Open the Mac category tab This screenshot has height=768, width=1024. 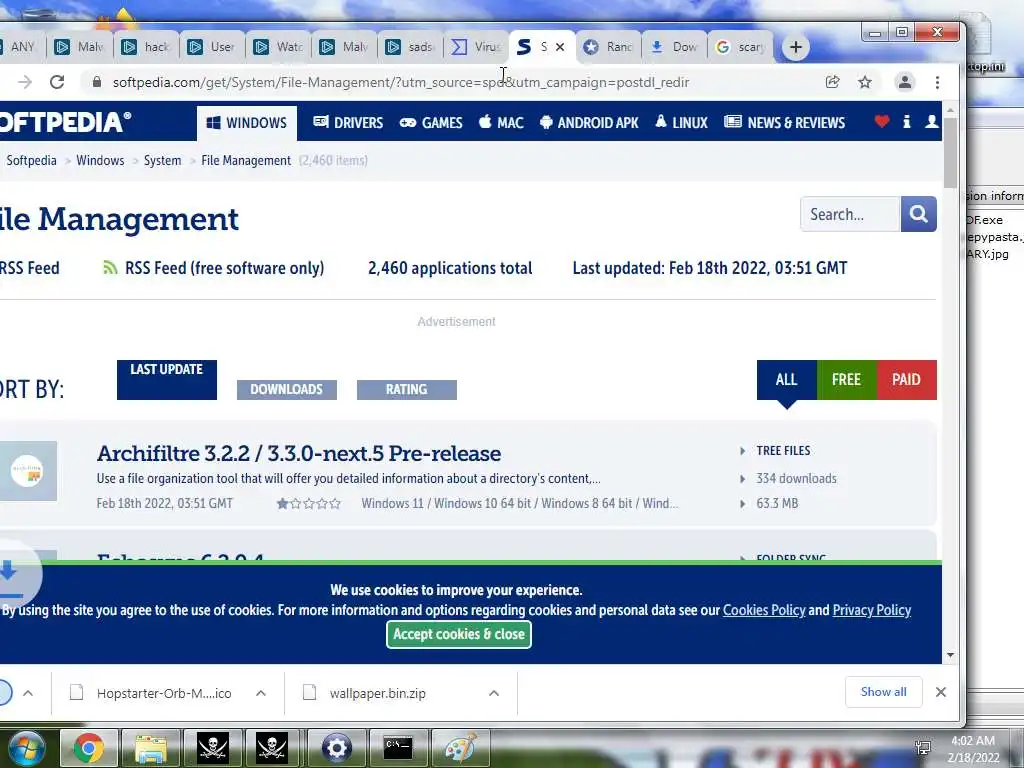pyautogui.click(x=501, y=122)
